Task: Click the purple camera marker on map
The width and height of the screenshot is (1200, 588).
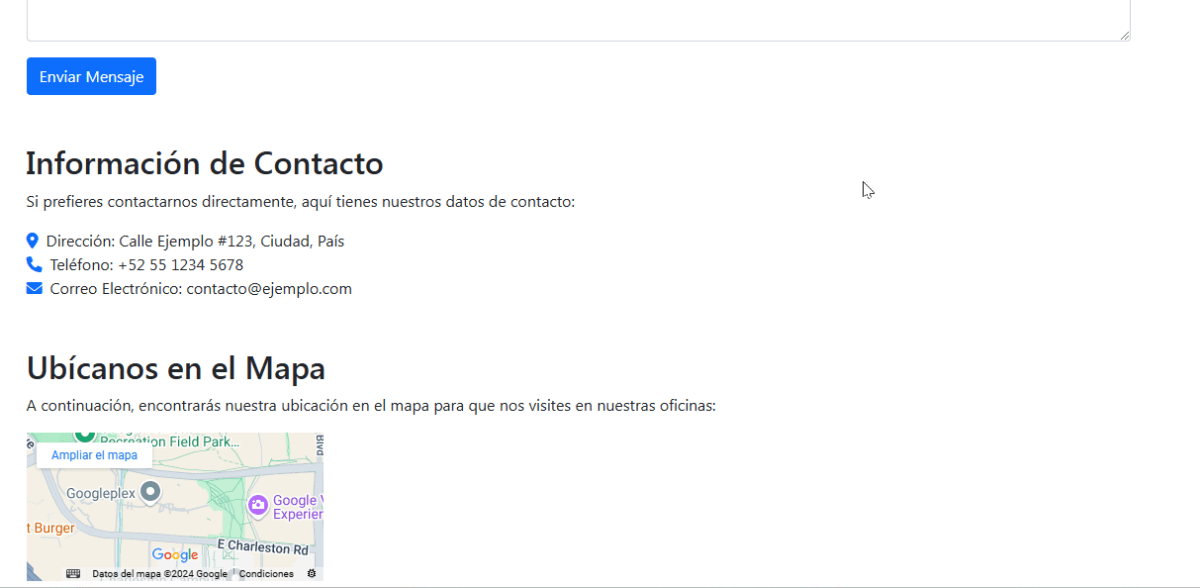Action: [258, 506]
